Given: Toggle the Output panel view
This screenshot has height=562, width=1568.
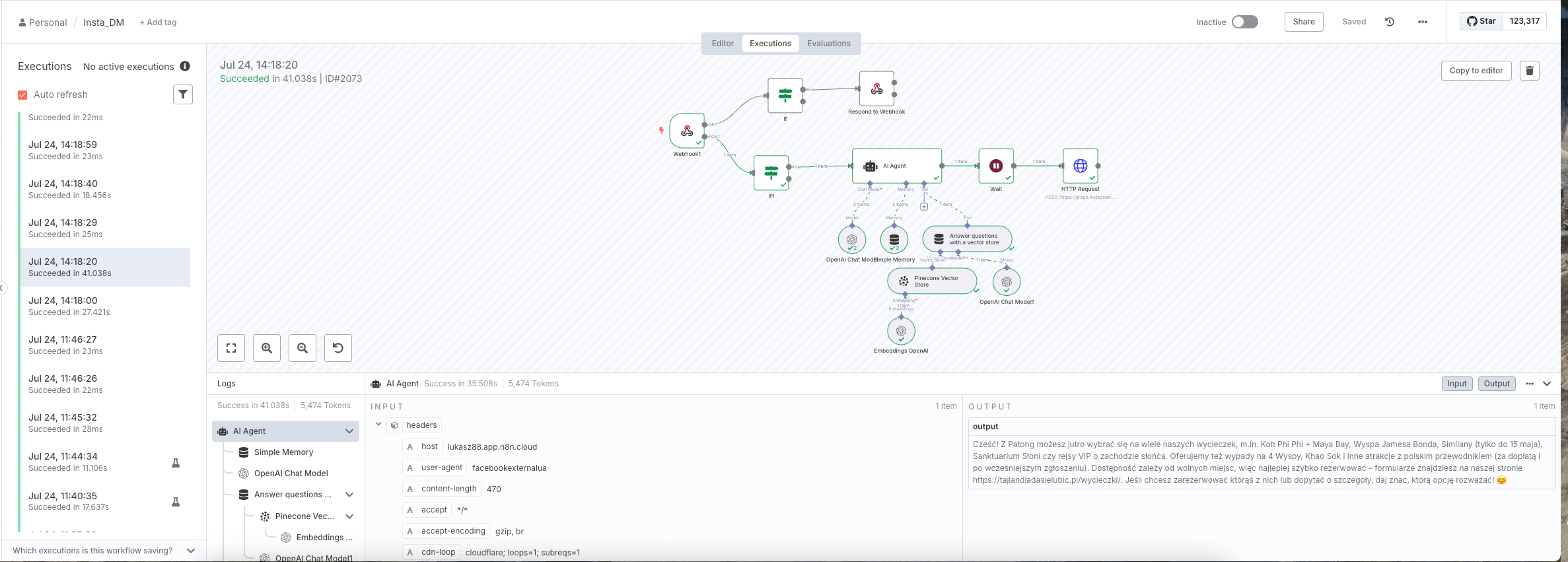Looking at the screenshot, I should click(1497, 384).
